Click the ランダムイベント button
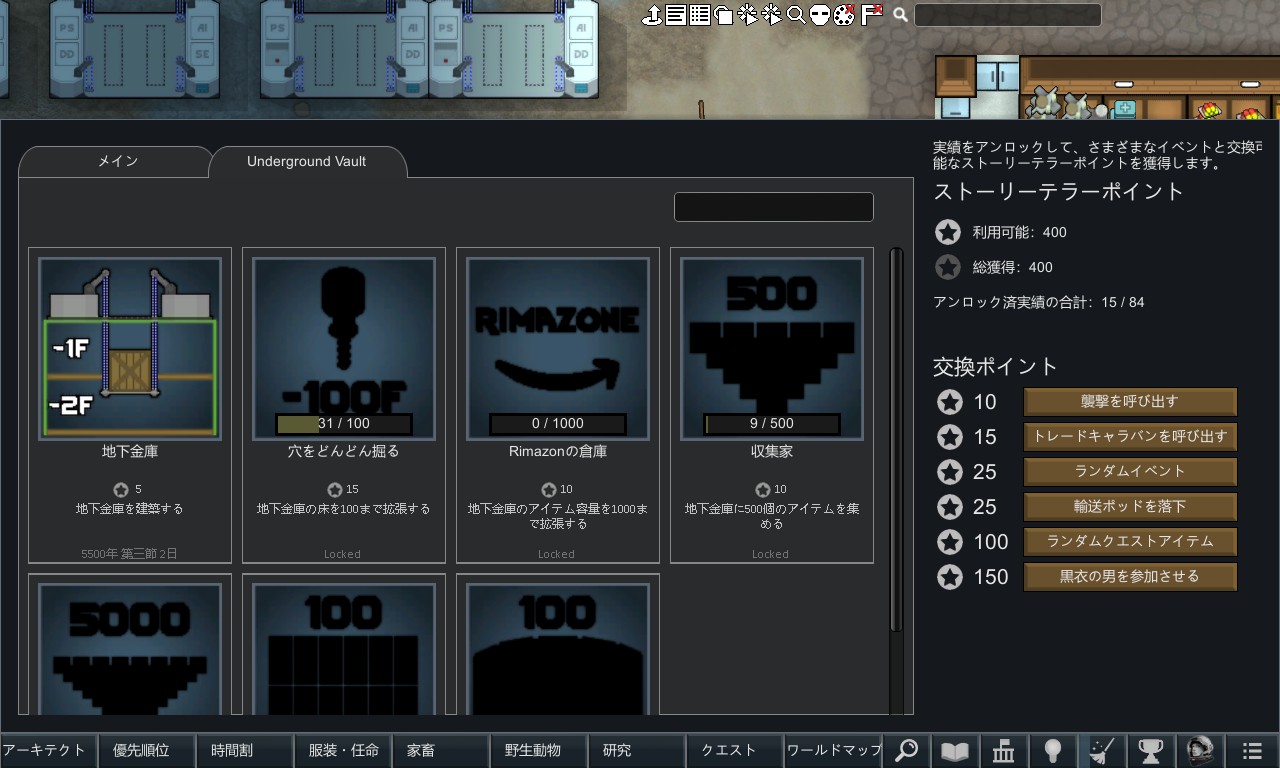Viewport: 1280px width, 768px height. coord(1130,472)
